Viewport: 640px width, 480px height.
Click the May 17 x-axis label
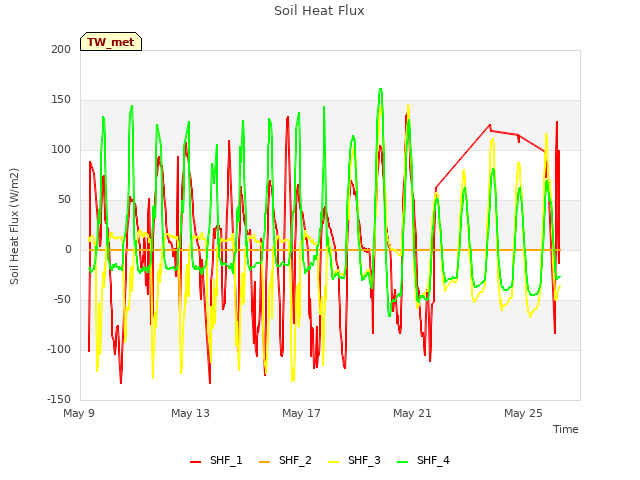(x=301, y=413)
